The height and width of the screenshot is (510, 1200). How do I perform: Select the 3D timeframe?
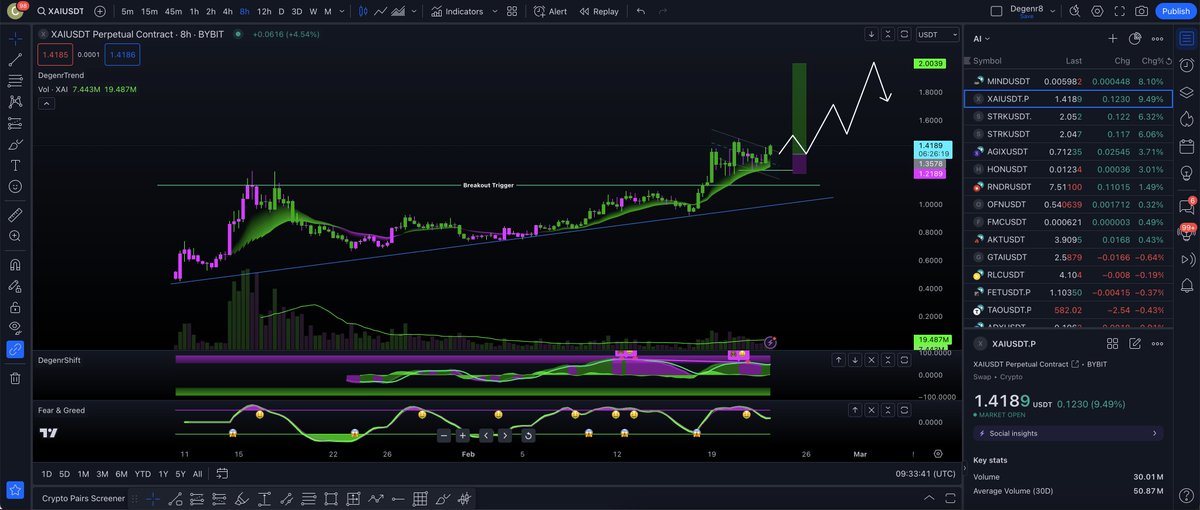[x=297, y=11]
